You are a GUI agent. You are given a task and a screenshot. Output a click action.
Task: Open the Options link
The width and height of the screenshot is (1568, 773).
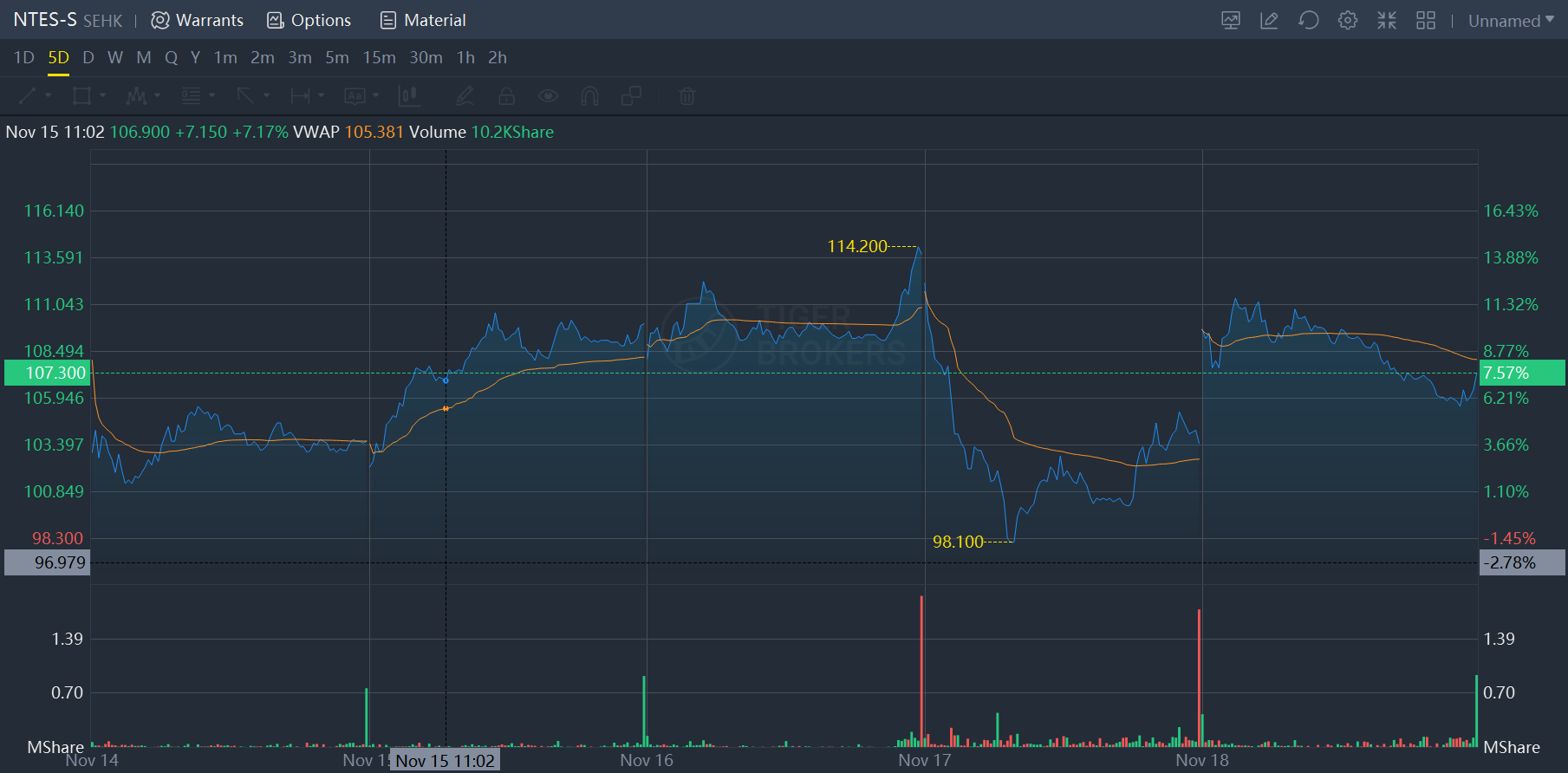point(321,20)
